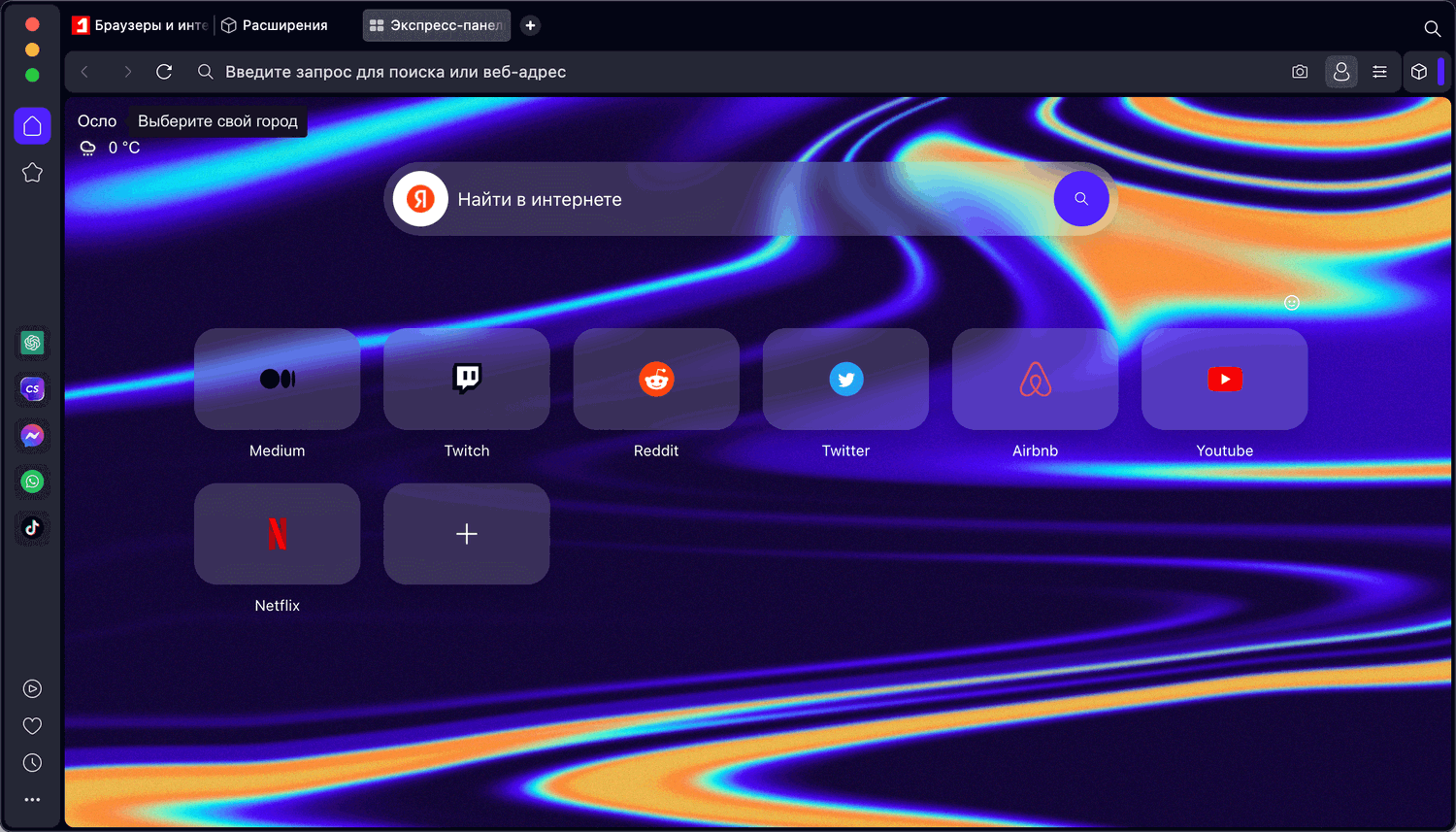
Task: Click the smiley icon above the Youtube tile
Action: 1292,303
